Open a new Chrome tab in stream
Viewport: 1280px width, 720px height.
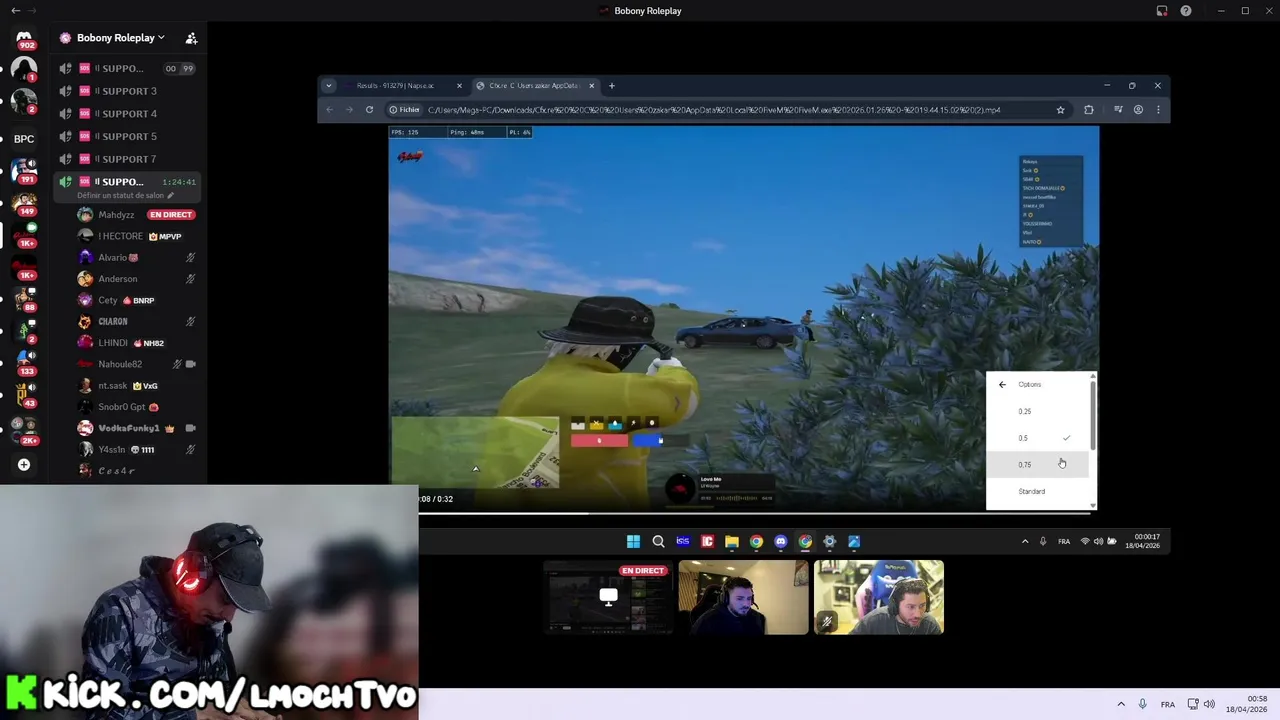point(612,86)
